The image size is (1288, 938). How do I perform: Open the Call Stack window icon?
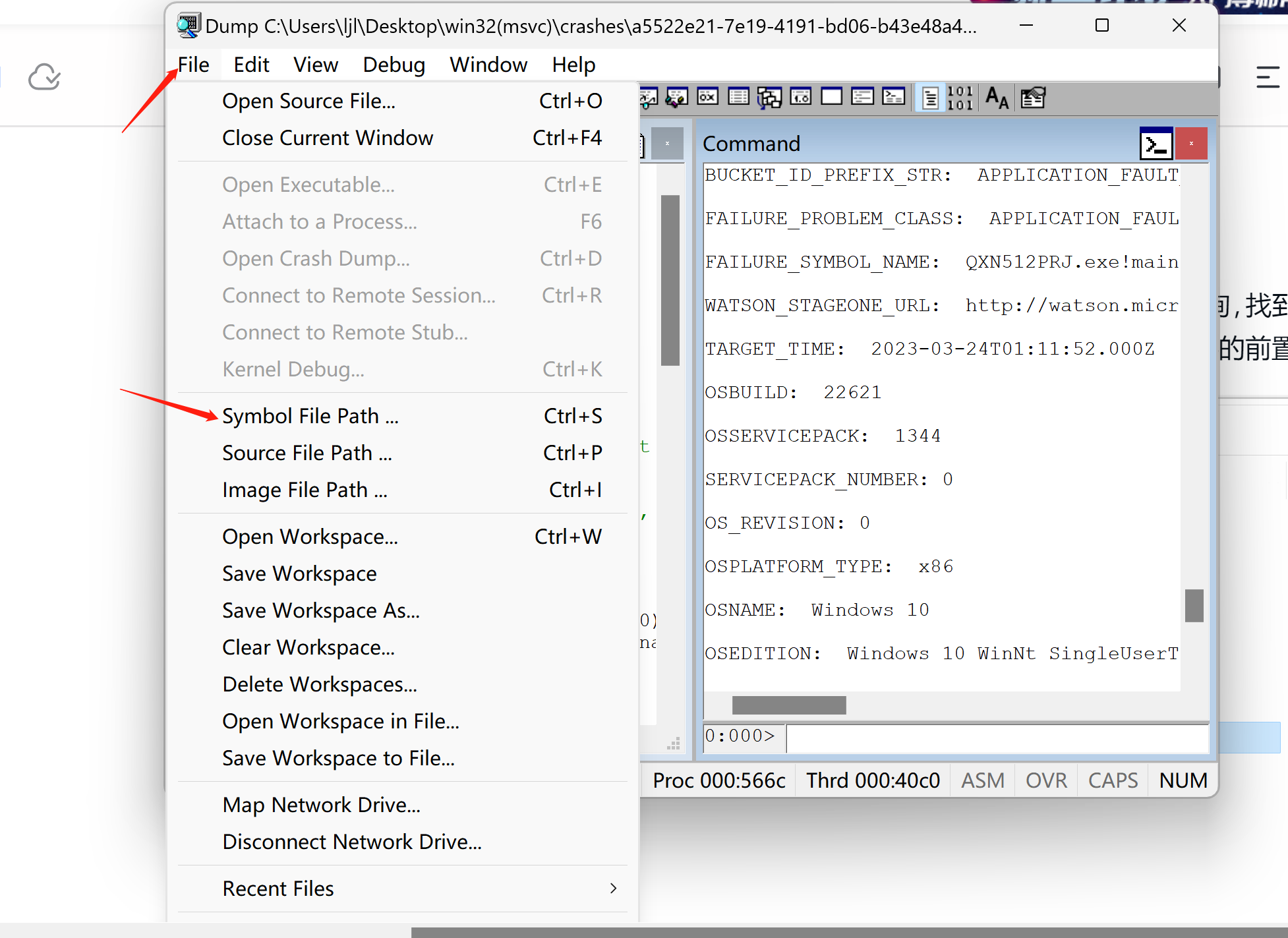(x=769, y=98)
